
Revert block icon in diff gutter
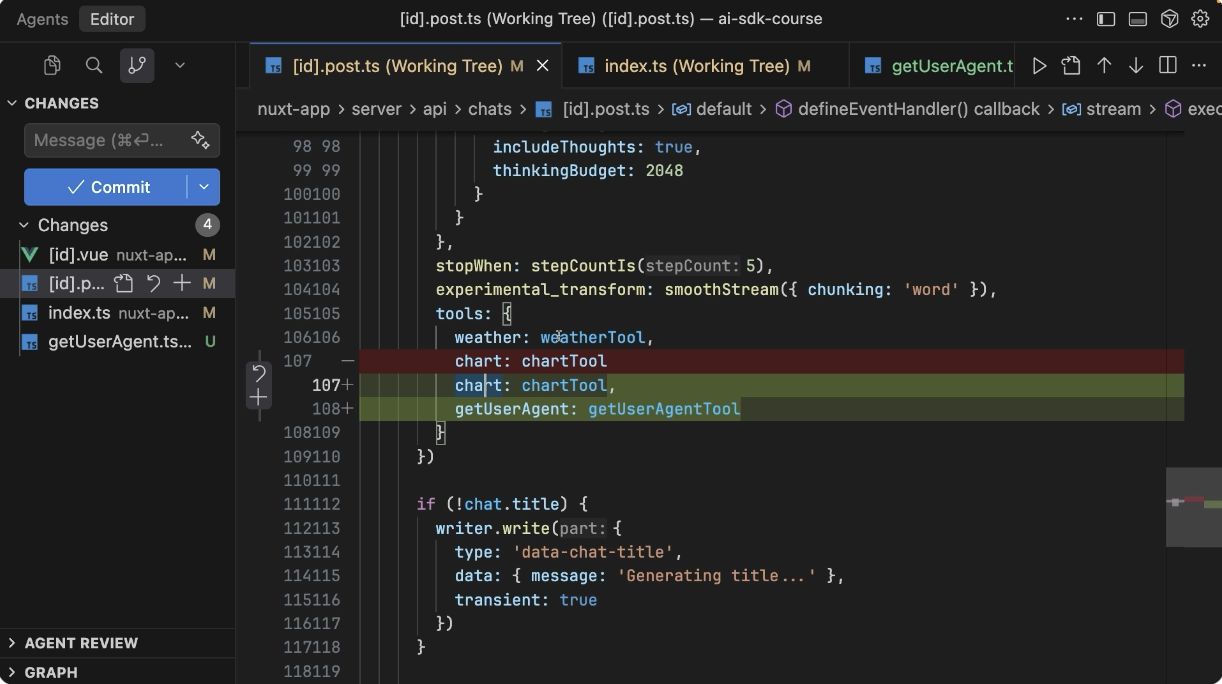[x=259, y=374]
